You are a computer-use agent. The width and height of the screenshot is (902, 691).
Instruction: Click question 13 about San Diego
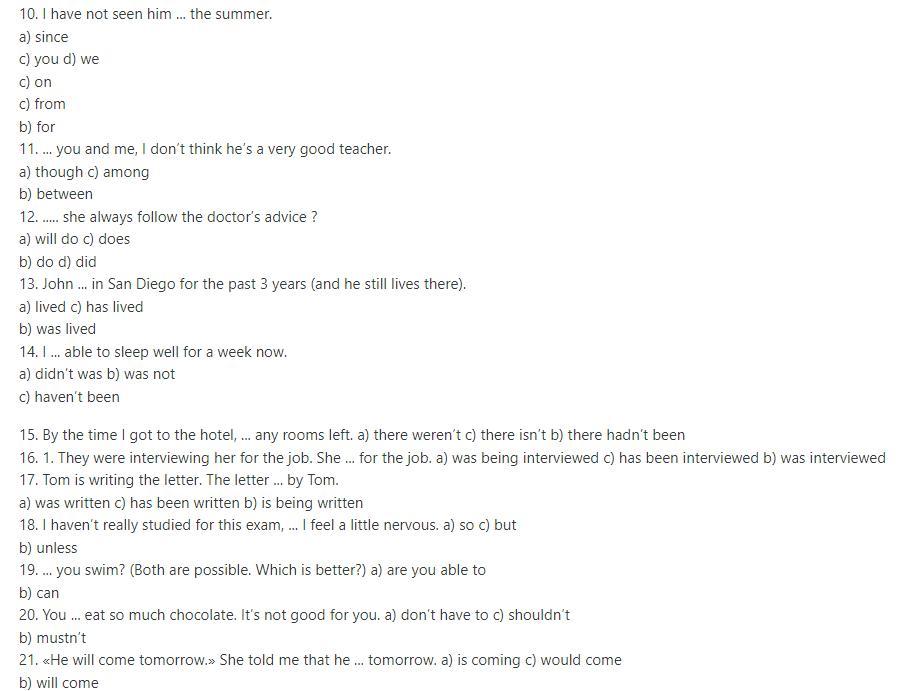(242, 284)
